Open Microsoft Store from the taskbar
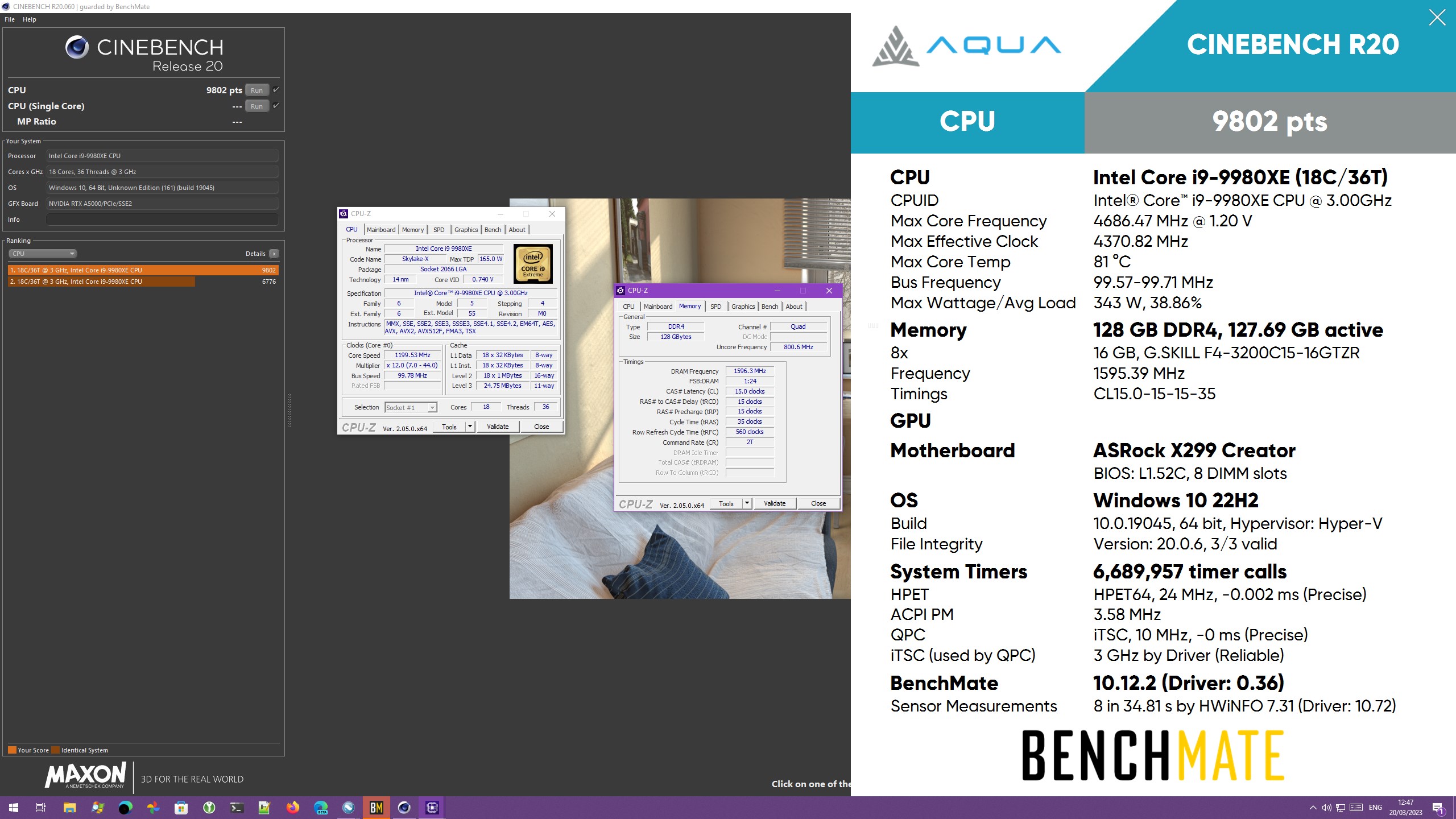This screenshot has width=1456, height=819. click(x=181, y=807)
